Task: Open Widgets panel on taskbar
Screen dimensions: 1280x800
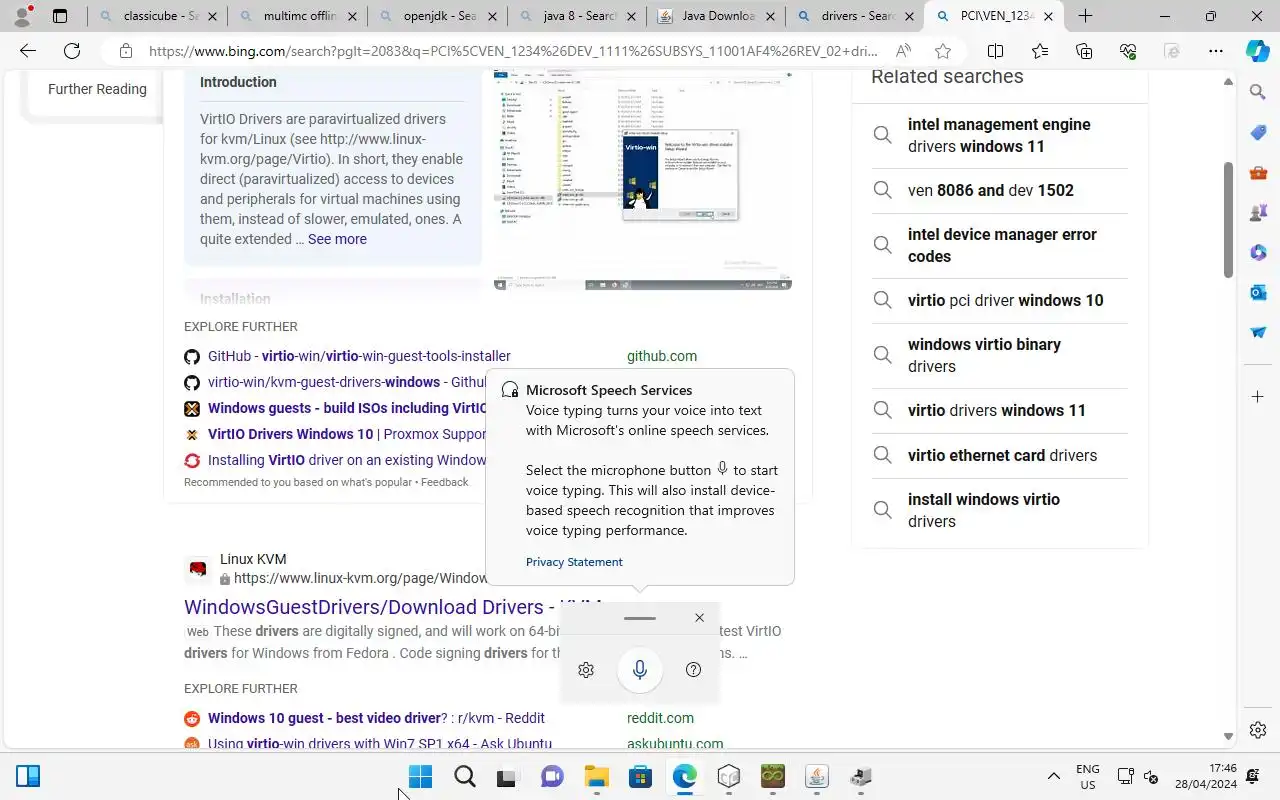Action: (28, 777)
